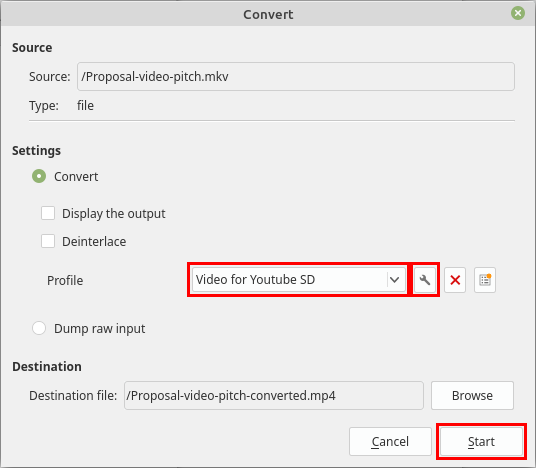
Task: Click the Source path field
Action: 296,77
